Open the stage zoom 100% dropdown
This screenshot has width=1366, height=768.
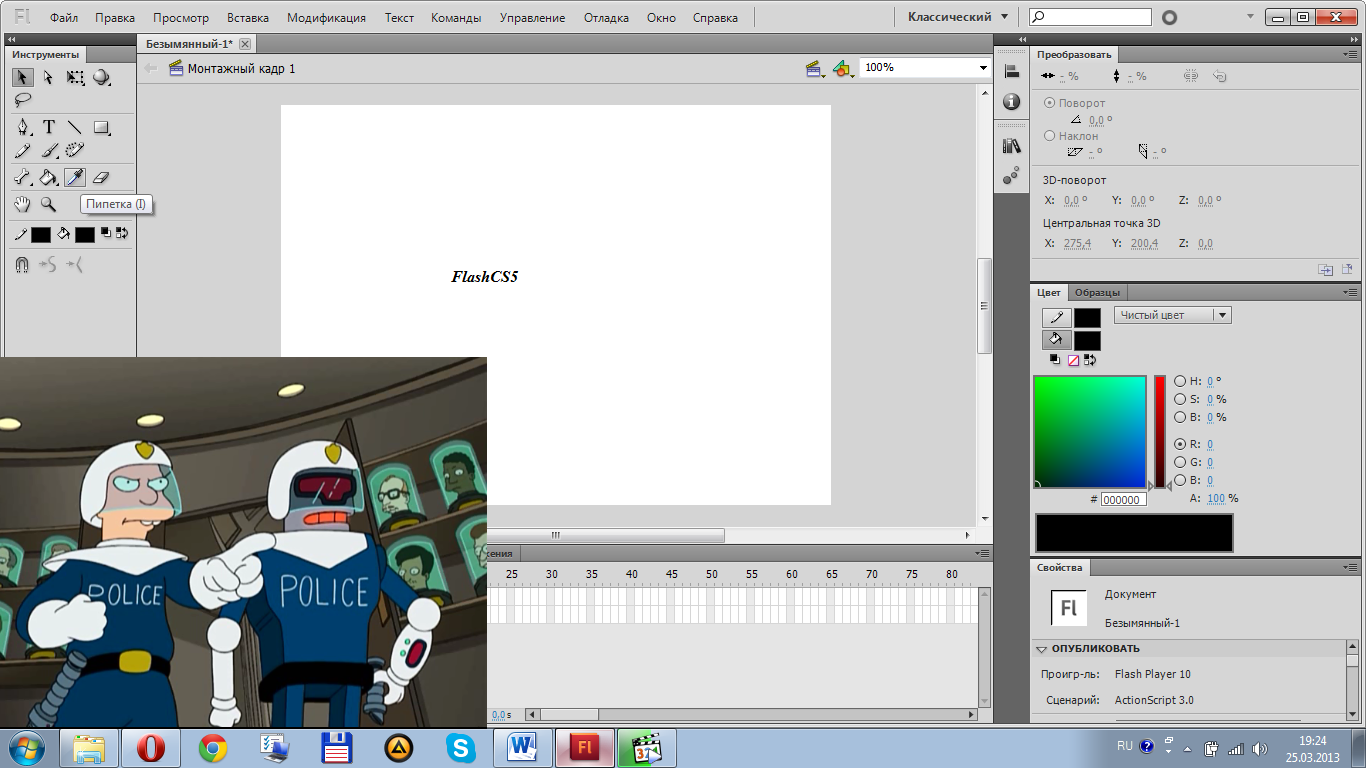983,67
